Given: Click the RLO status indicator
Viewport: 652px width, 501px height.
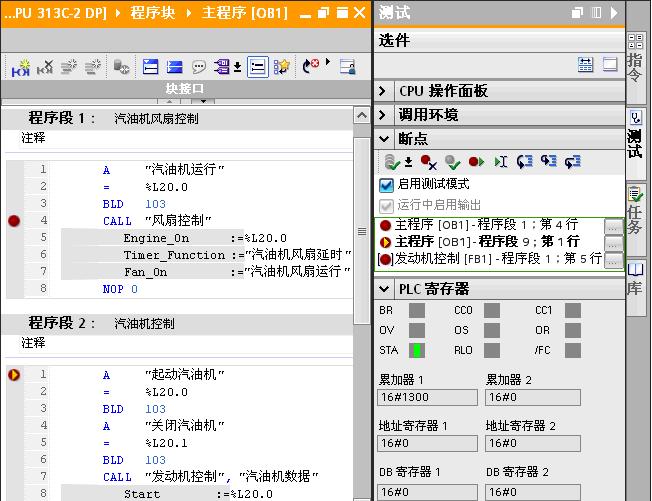Looking at the screenshot, I should tap(492, 350).
